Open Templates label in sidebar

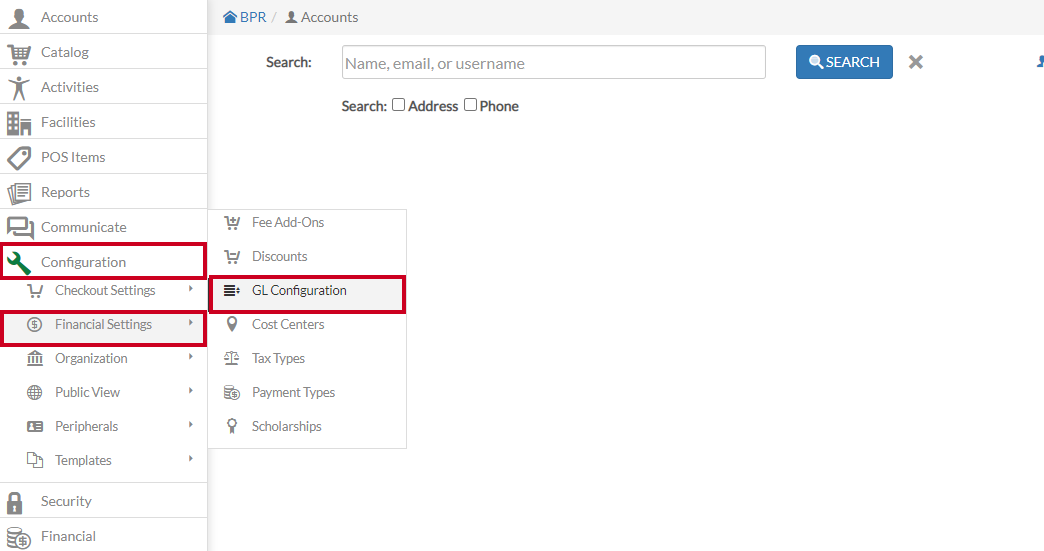coord(83,460)
